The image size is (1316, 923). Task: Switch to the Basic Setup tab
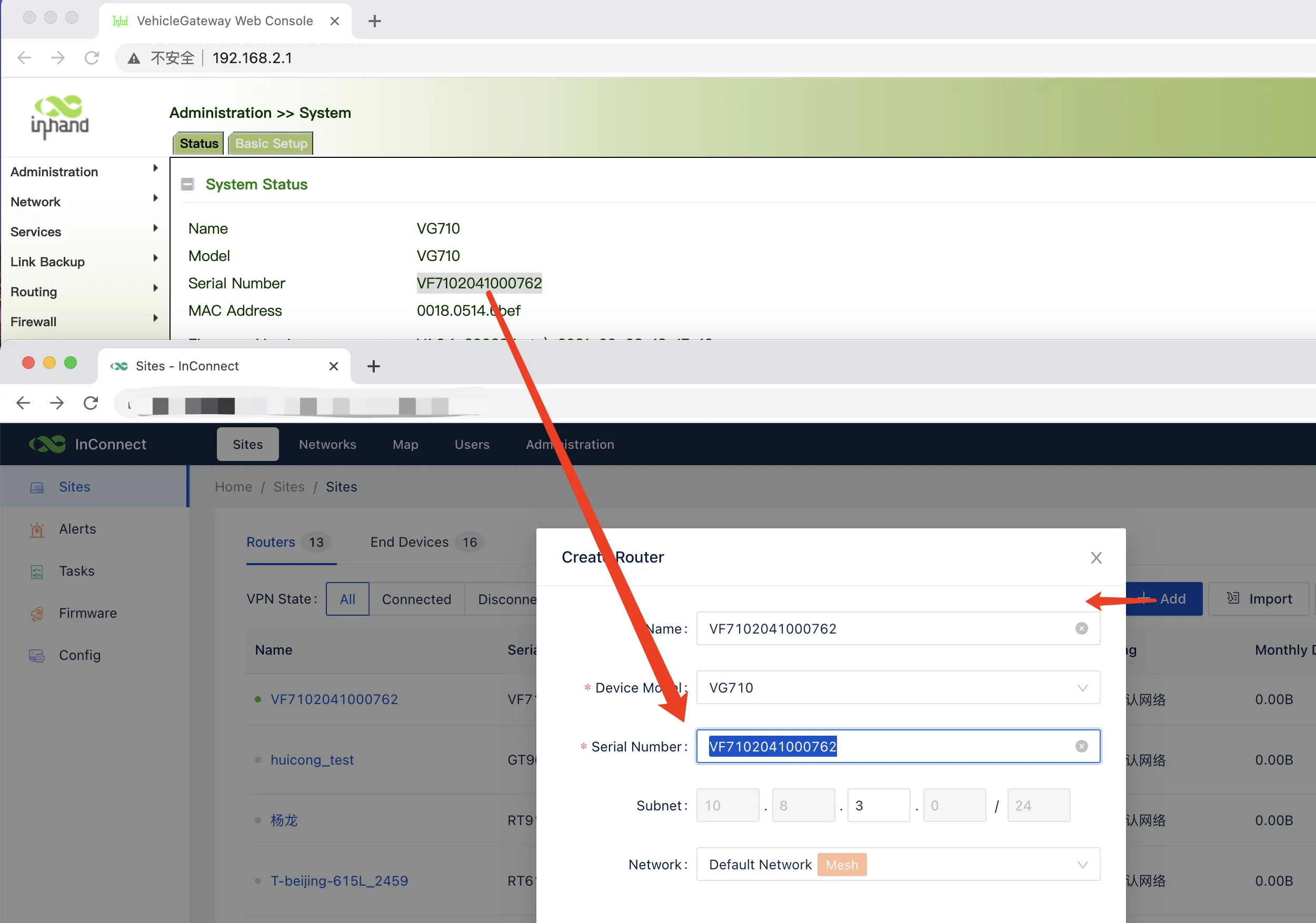(x=271, y=143)
